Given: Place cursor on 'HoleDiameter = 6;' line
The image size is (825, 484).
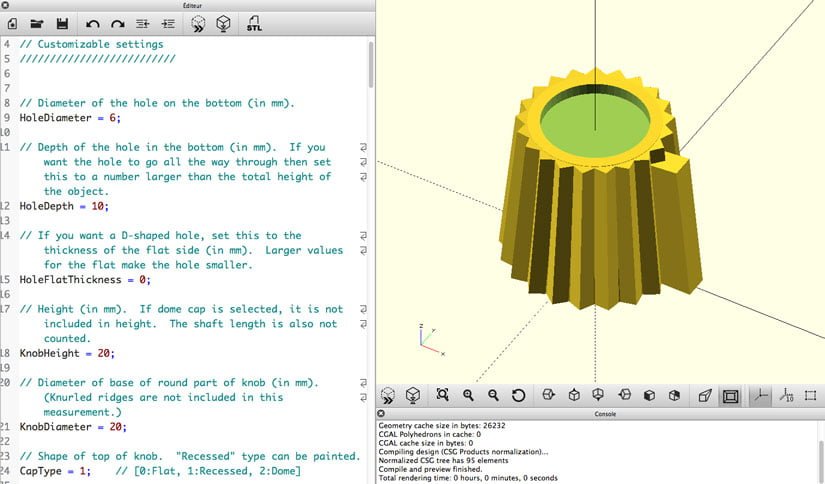Looking at the screenshot, I should tap(70, 118).
